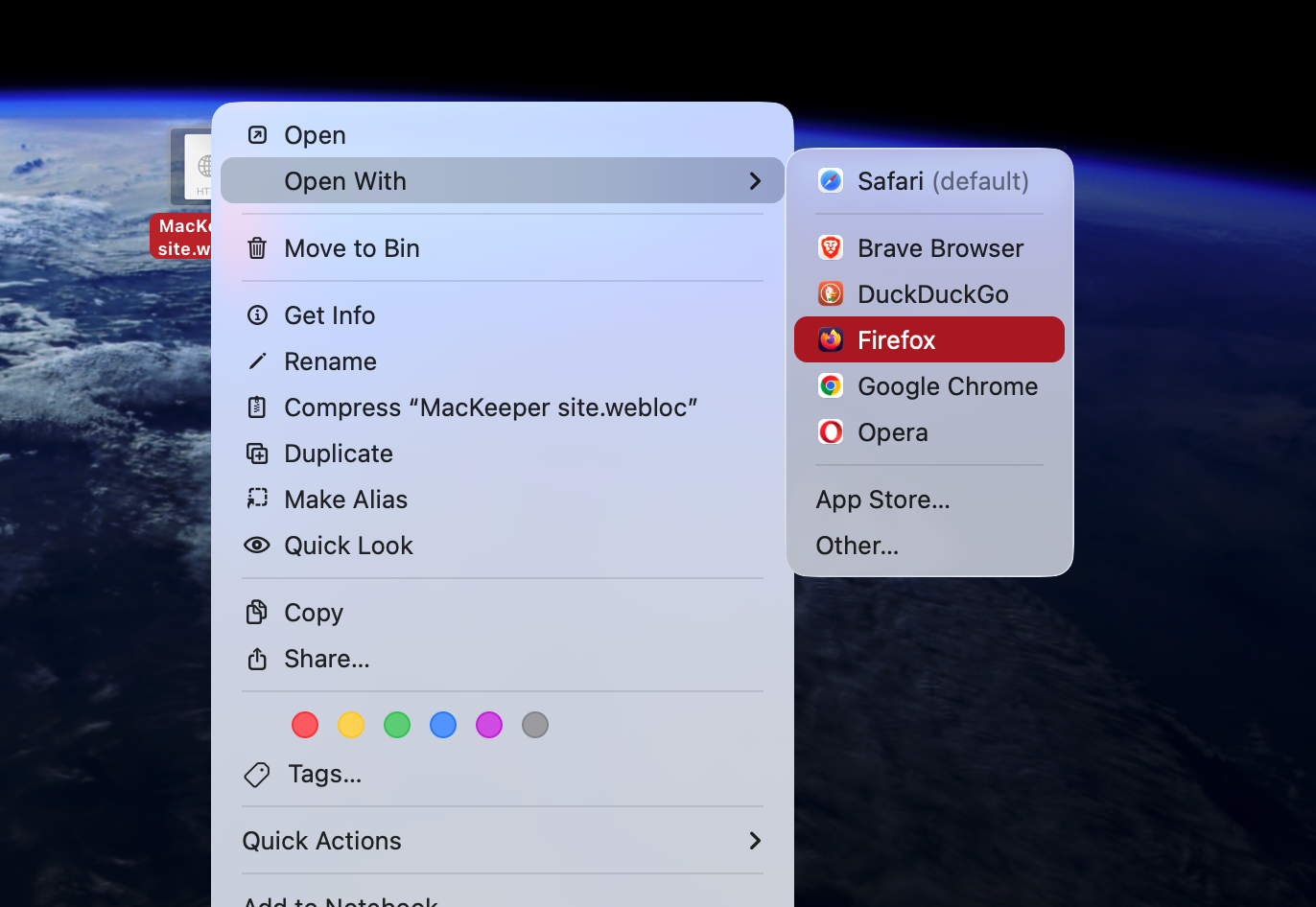
Task: Open with highlighted Firefox entry
Action: click(x=929, y=339)
